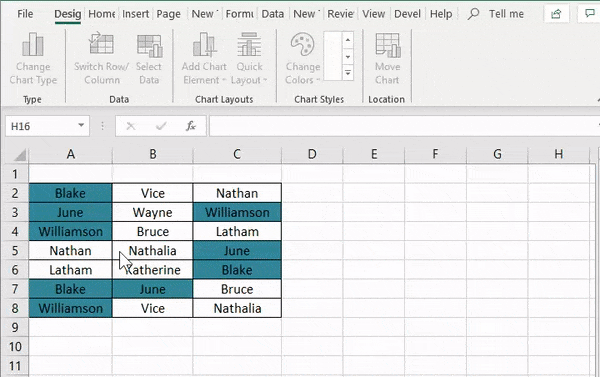This screenshot has height=377, width=600.
Task: Click cell A2 containing Blake
Action: point(70,193)
